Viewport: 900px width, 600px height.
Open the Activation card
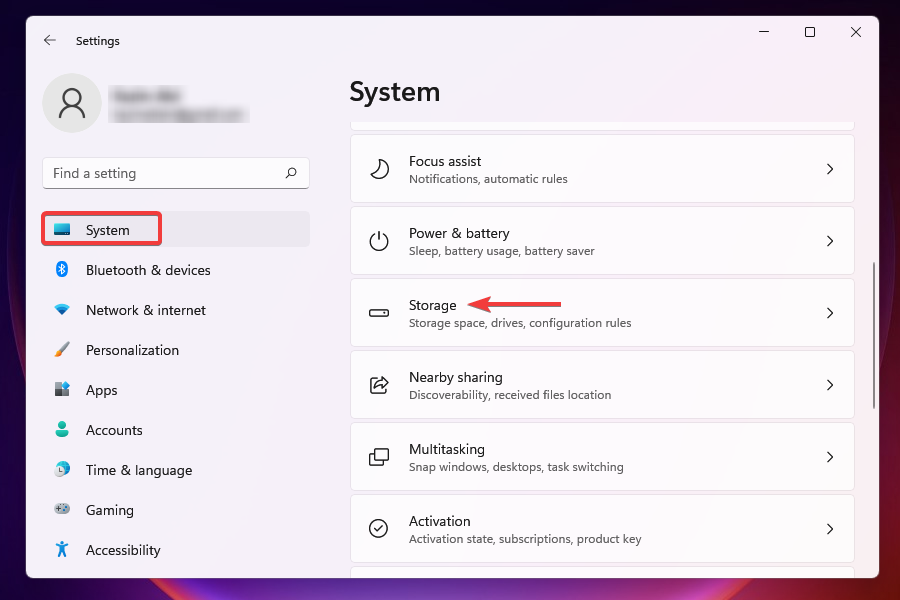pyautogui.click(x=602, y=529)
